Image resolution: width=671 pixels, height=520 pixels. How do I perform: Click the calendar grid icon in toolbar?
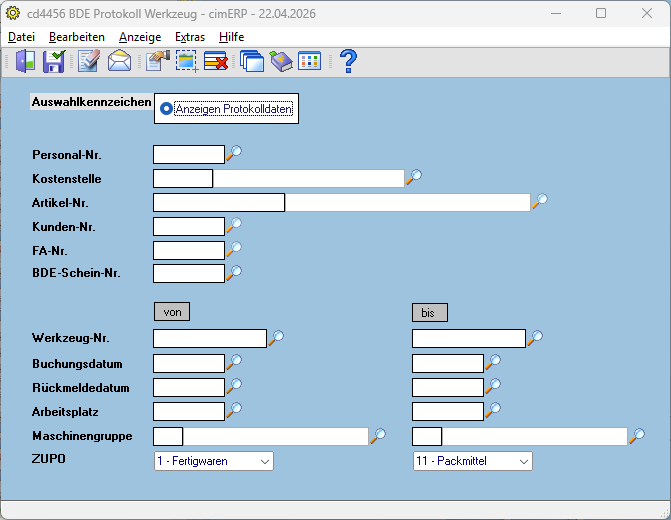(309, 61)
